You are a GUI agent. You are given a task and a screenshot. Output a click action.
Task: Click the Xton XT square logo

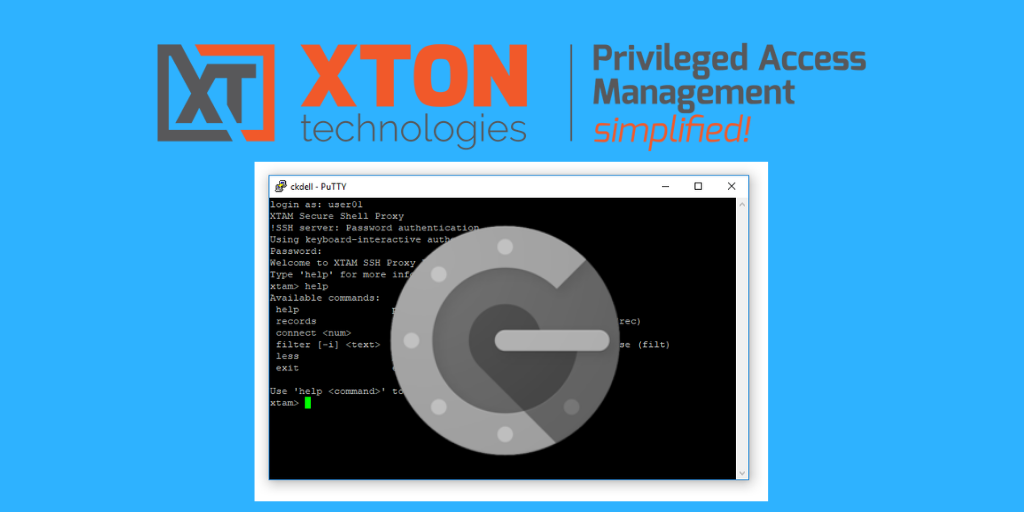coord(214,92)
